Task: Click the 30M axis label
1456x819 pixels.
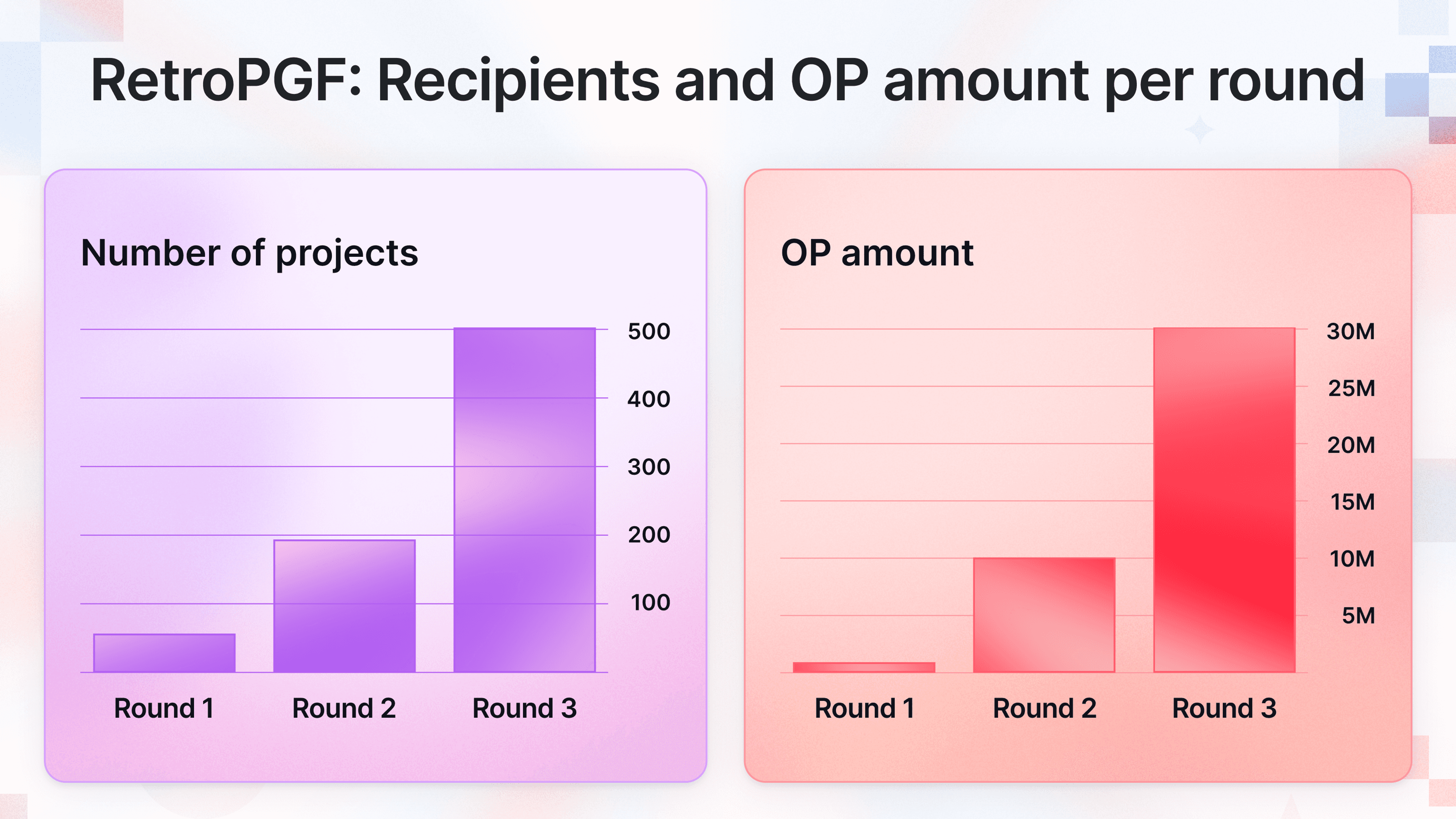Action: pyautogui.click(x=1351, y=331)
